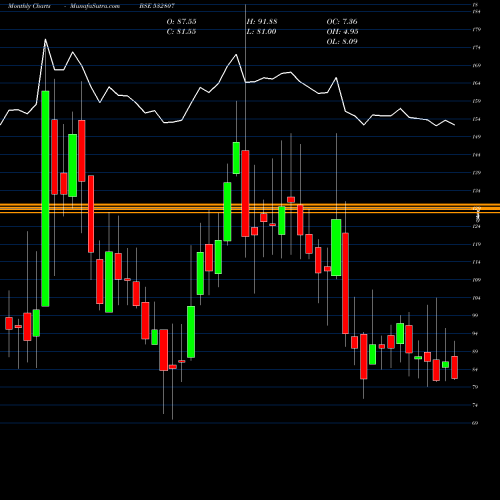
Task: Click the last red candle on the right
Action: [x=454, y=367]
